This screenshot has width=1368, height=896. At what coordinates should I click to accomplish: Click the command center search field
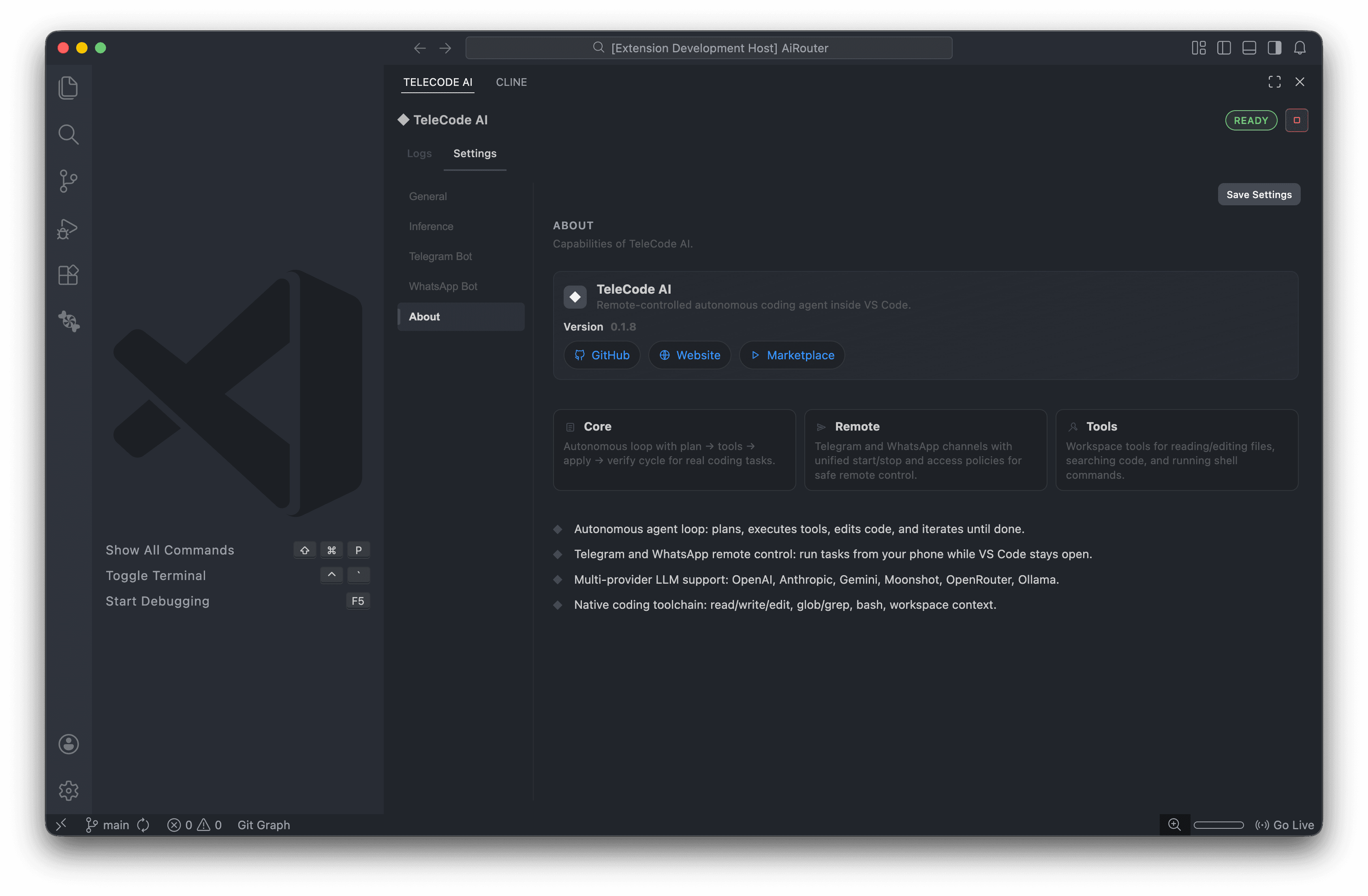[709, 48]
